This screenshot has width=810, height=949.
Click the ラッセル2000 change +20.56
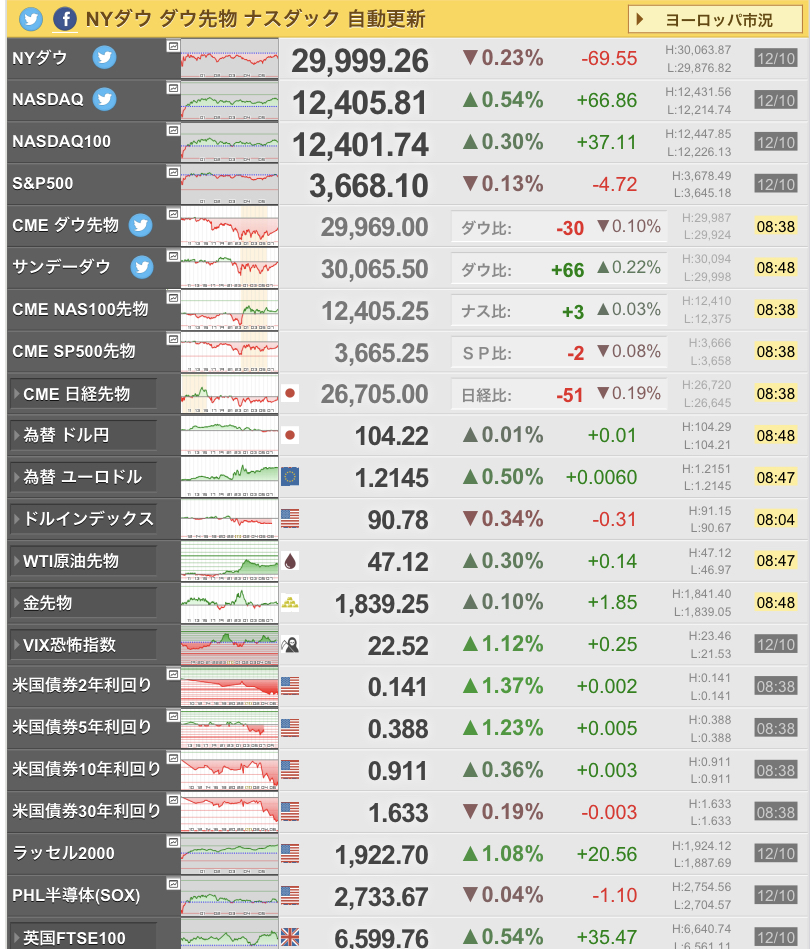coord(607,854)
